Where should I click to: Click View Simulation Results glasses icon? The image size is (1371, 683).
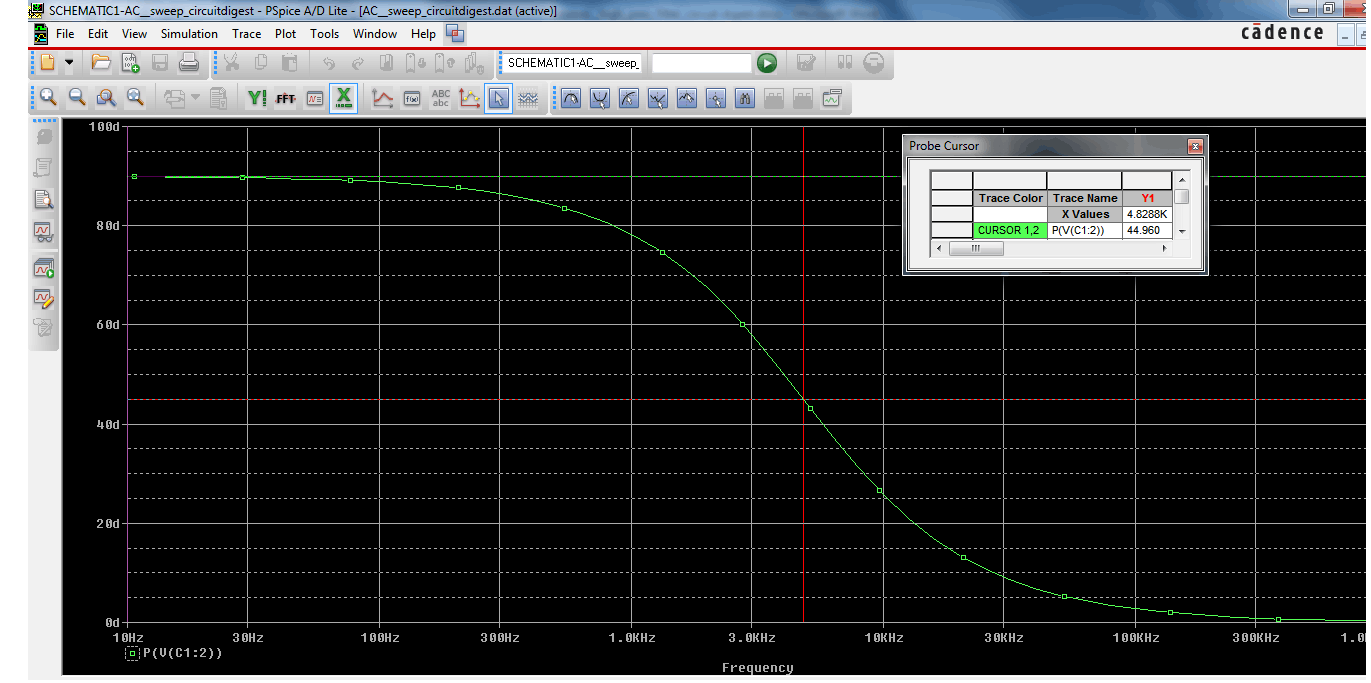coord(43,231)
